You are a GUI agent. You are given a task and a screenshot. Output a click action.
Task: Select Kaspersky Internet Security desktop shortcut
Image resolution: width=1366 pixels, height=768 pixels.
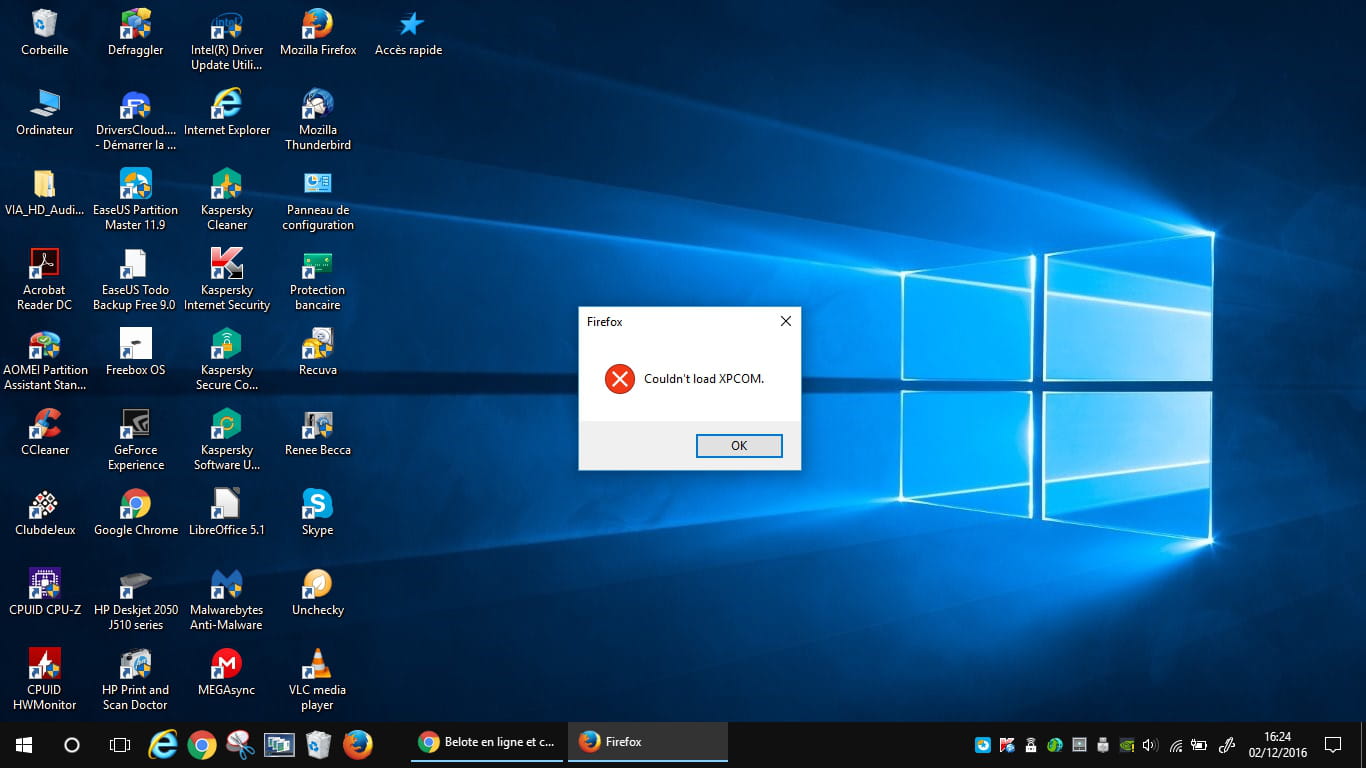pyautogui.click(x=227, y=281)
